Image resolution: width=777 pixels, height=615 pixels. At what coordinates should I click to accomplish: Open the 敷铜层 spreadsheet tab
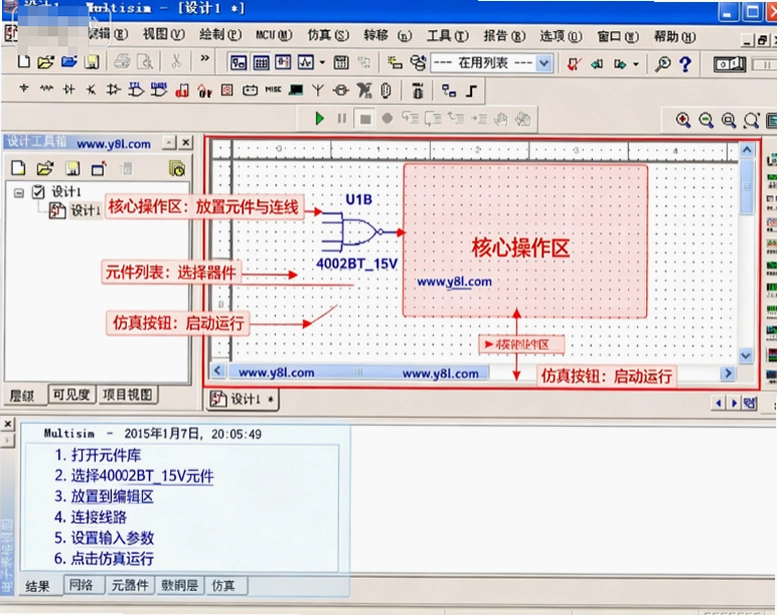point(179,585)
